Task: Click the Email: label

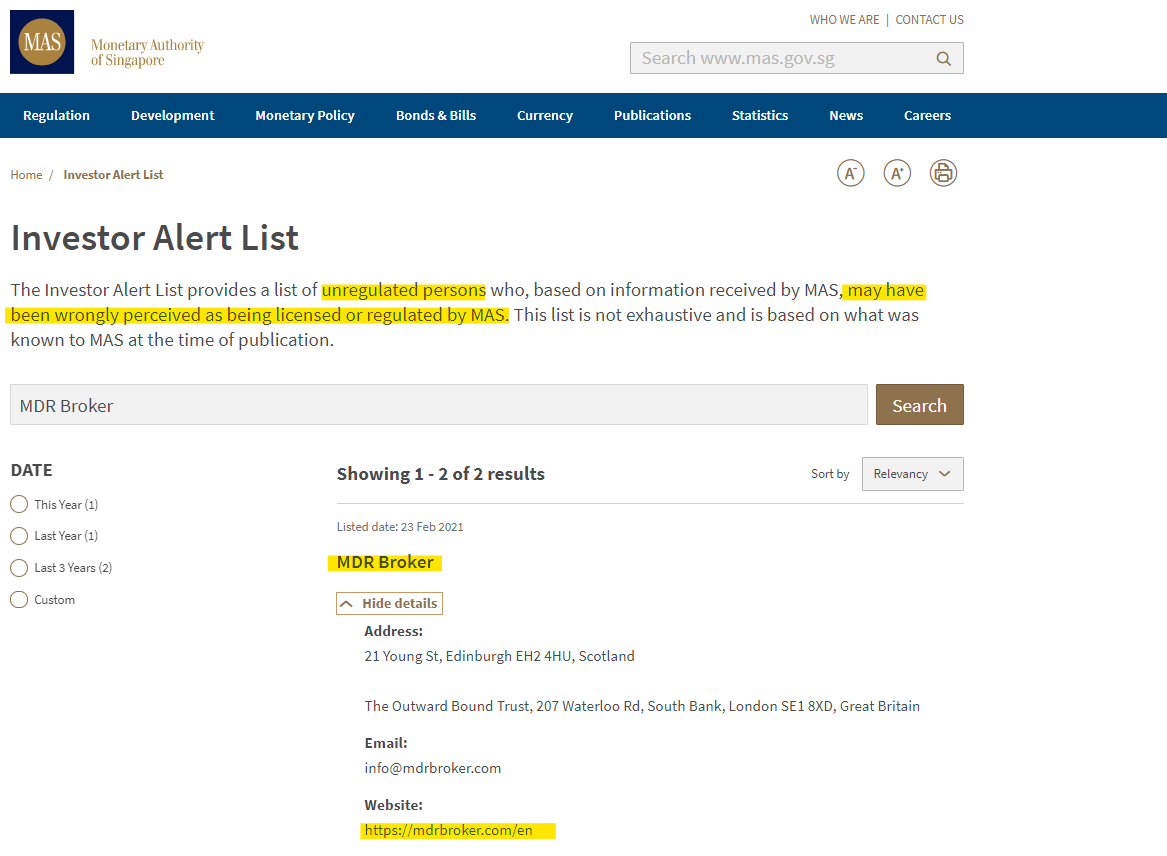Action: [x=386, y=743]
